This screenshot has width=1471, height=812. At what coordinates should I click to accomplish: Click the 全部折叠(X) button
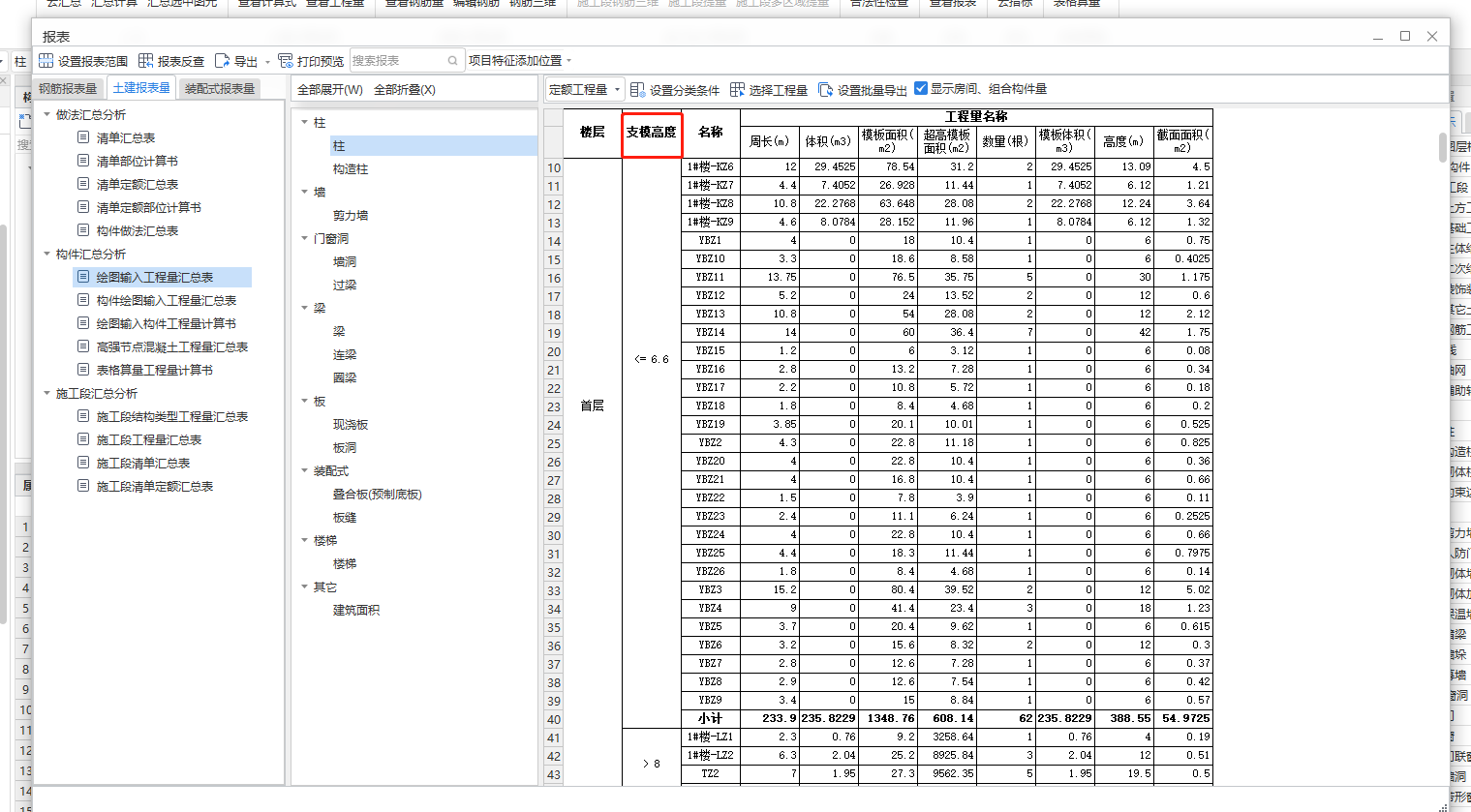point(405,89)
